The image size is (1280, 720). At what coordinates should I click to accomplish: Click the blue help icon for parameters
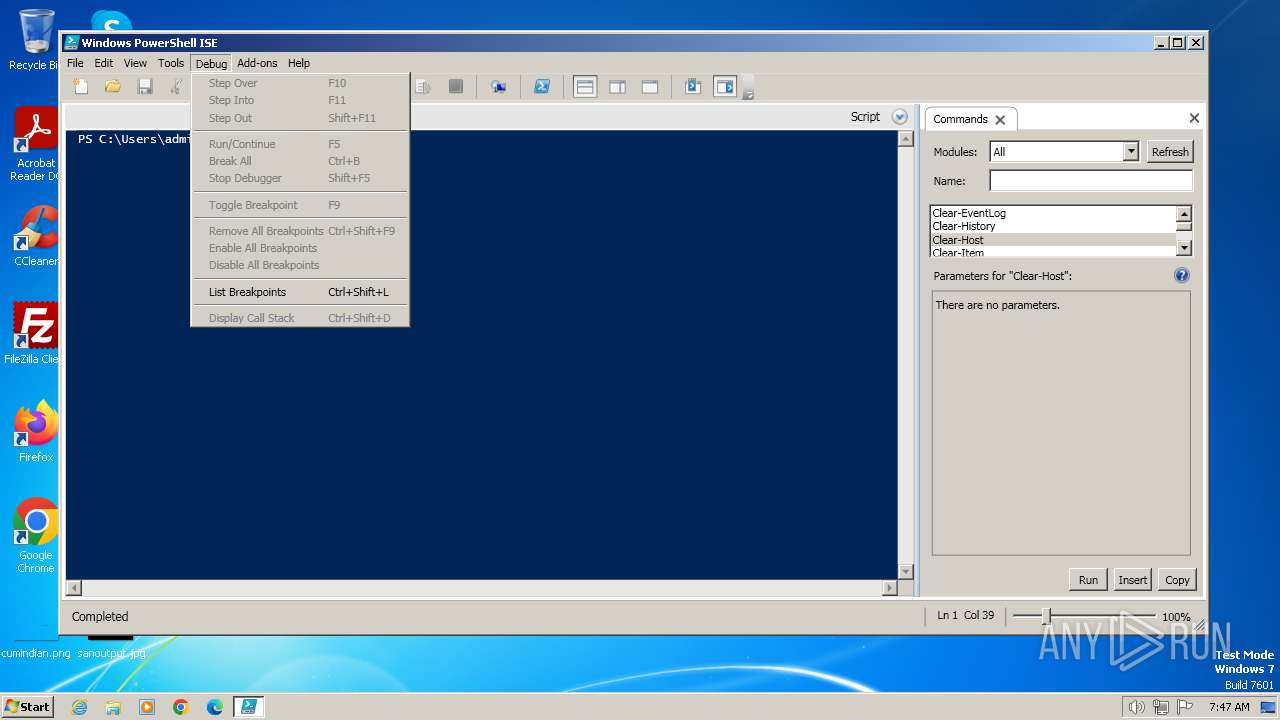pyautogui.click(x=1181, y=275)
